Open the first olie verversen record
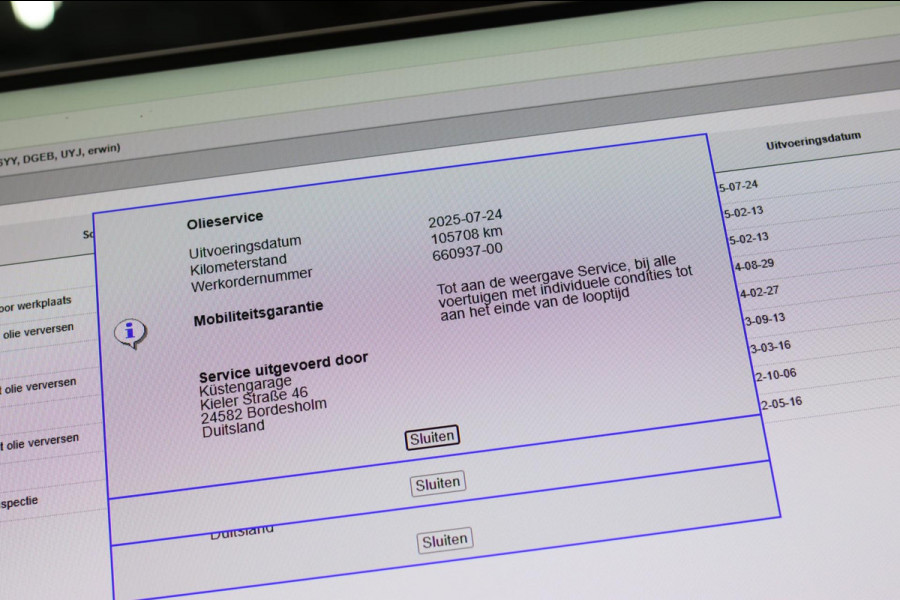The image size is (900, 600). coord(38,328)
